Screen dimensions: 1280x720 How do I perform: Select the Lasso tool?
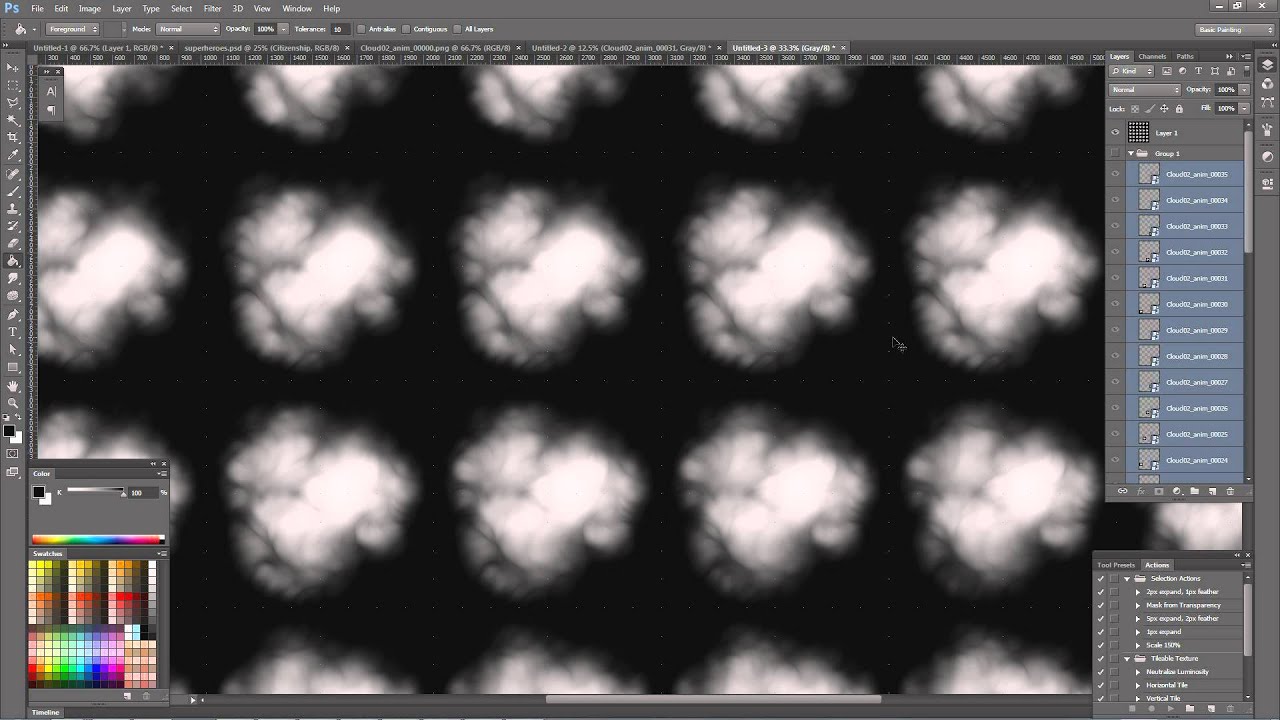(x=13, y=102)
